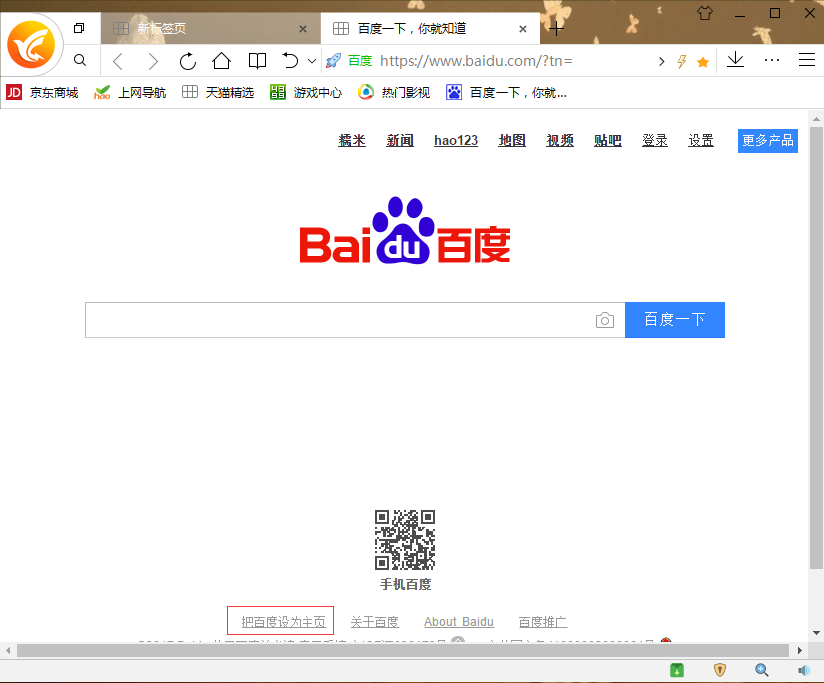Mute audio with the speaker icon
The image size is (824, 683).
tap(806, 670)
